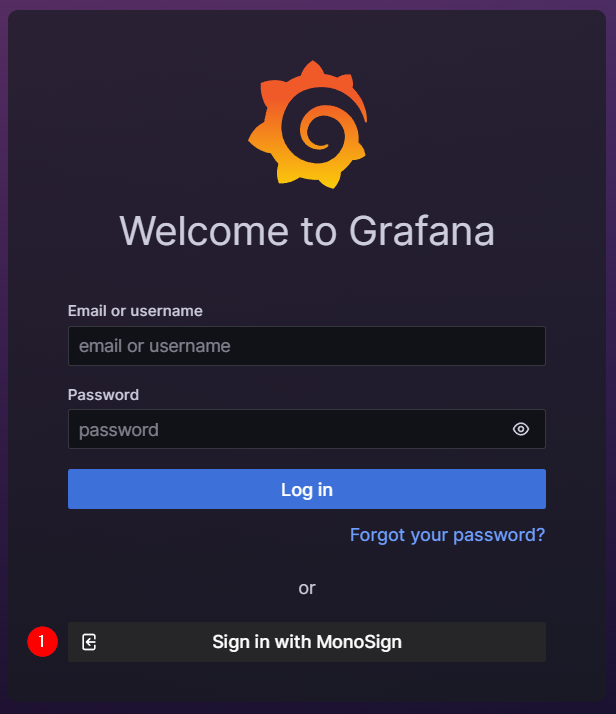Open the Forgot your password link

pos(447,535)
